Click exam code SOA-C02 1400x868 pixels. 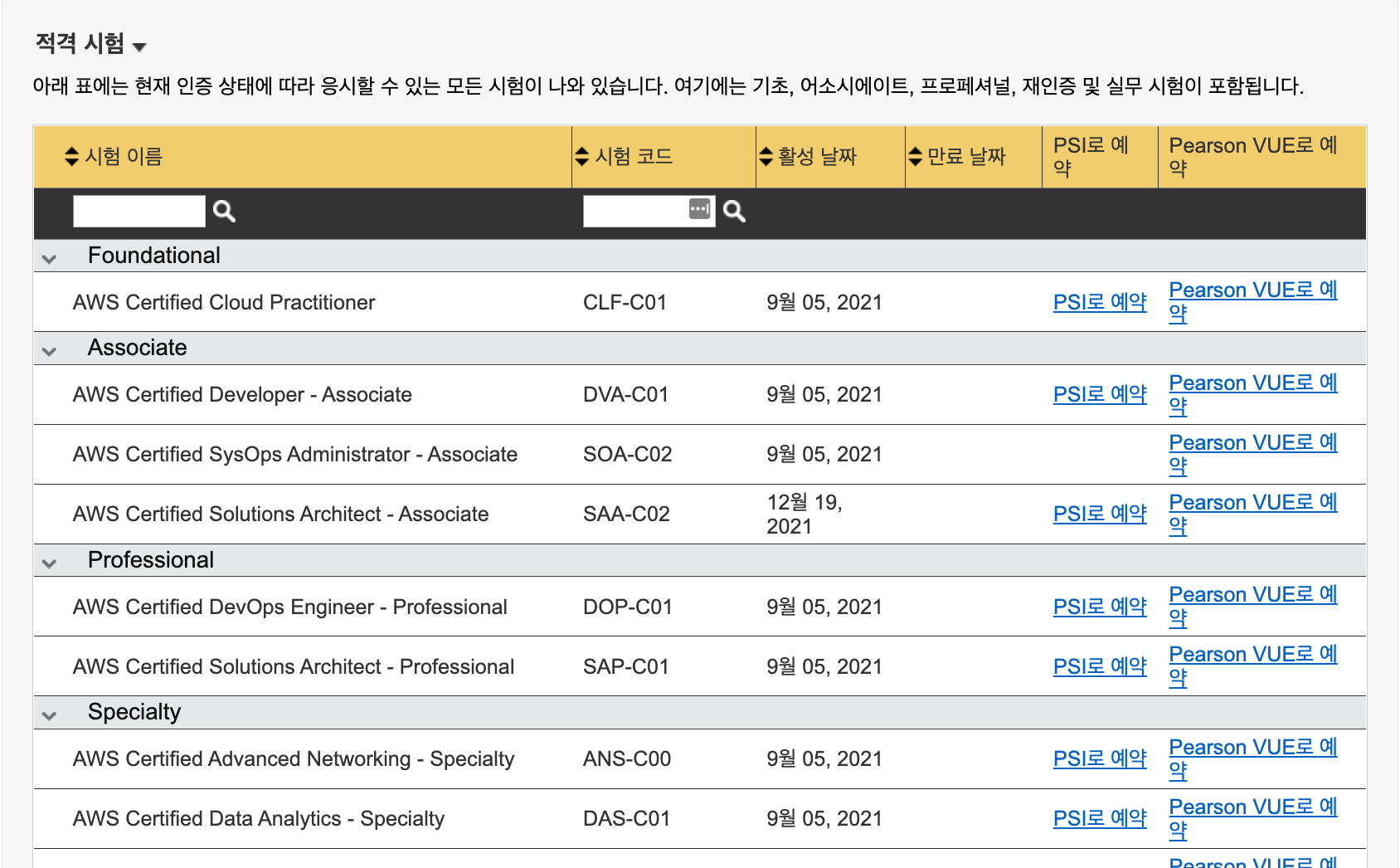click(627, 454)
